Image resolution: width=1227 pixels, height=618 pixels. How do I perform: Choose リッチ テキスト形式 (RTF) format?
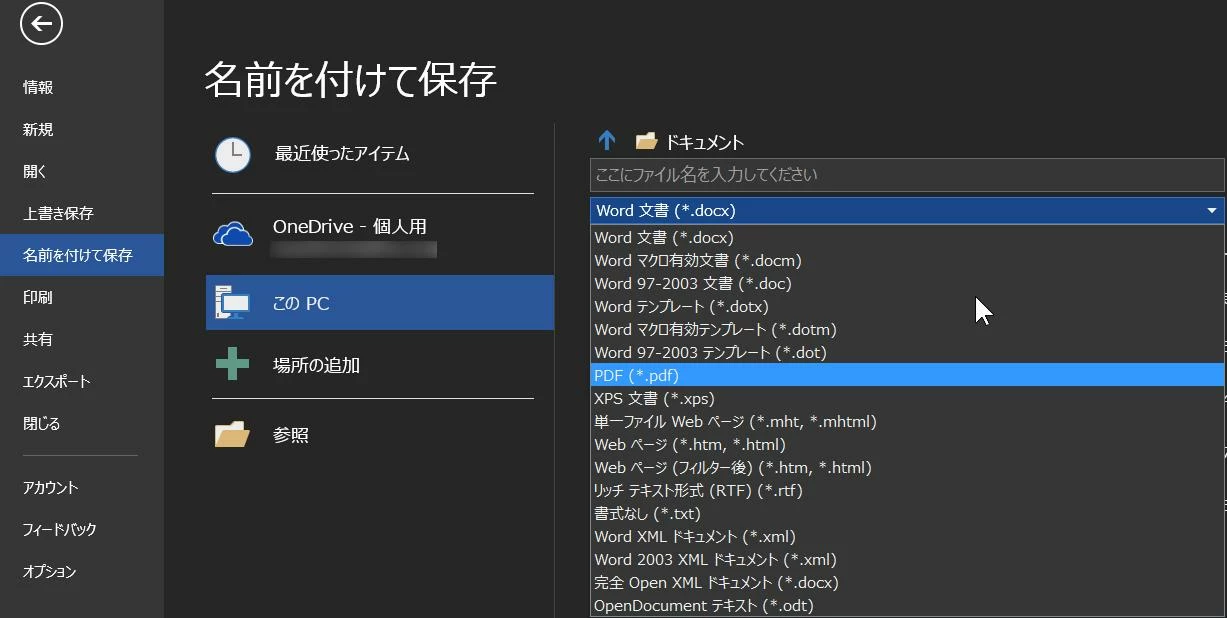tap(907, 490)
